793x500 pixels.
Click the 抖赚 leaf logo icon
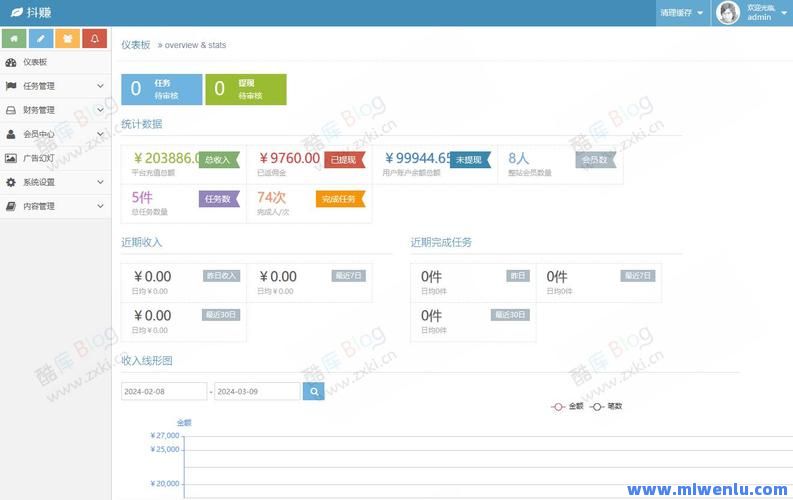[x=17, y=12]
